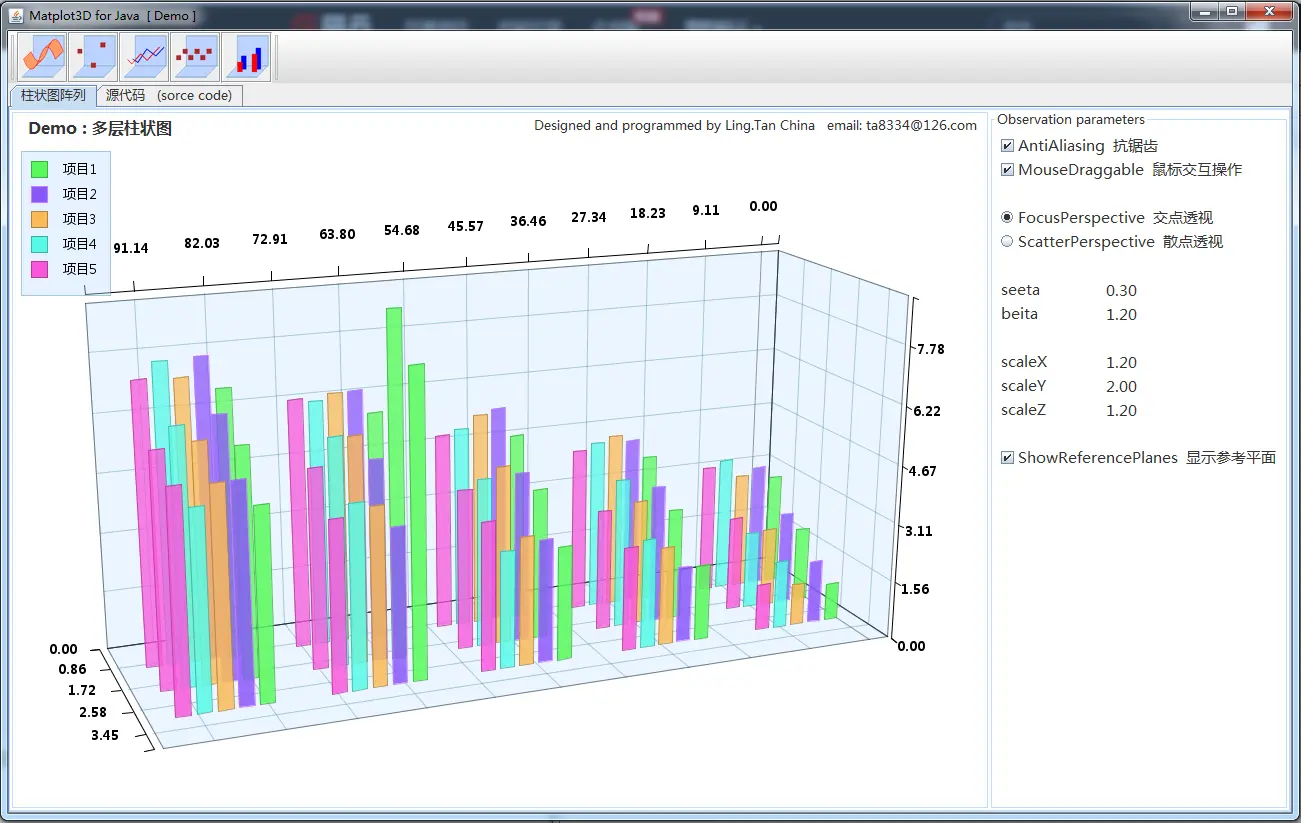Click the orange 项目3 legend swatch
This screenshot has width=1301, height=823.
[x=40, y=220]
